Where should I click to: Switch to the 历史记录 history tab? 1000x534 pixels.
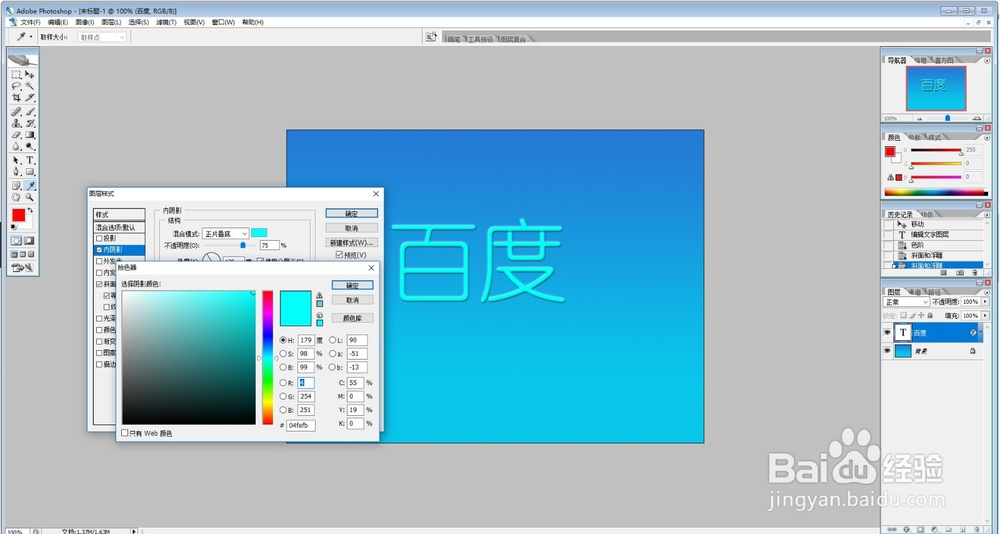tap(900, 214)
